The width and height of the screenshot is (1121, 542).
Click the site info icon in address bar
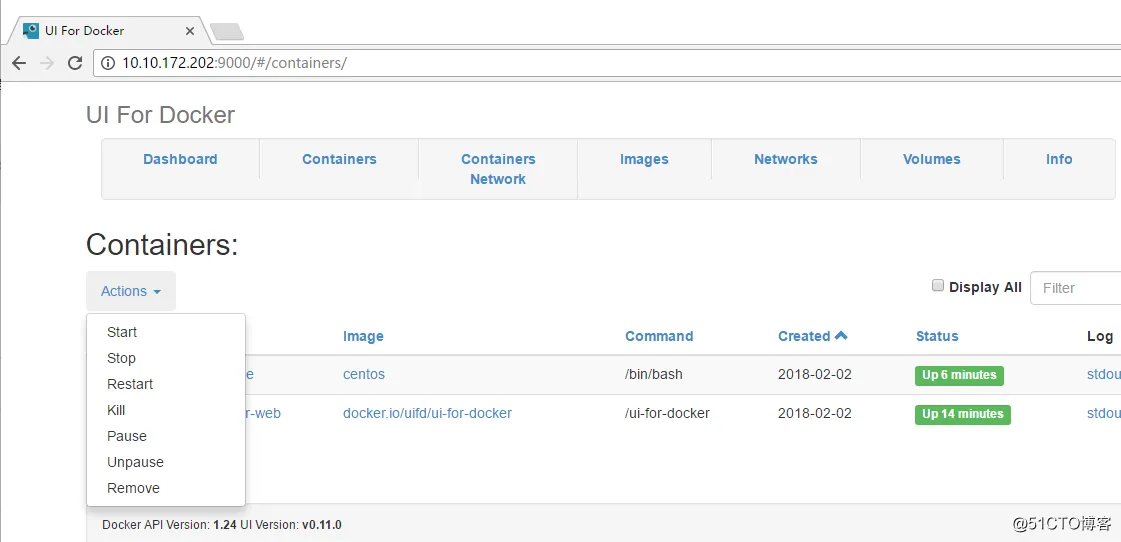tap(108, 63)
